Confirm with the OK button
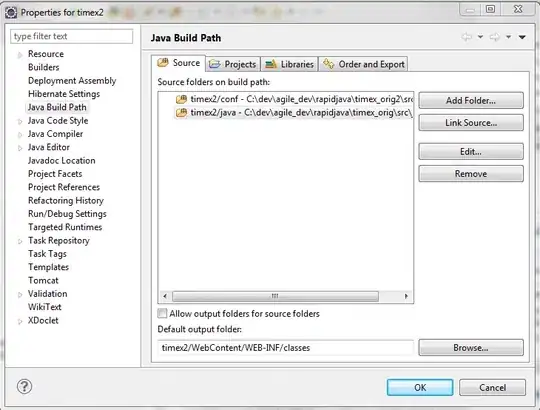This screenshot has height=410, width=540. point(420,388)
